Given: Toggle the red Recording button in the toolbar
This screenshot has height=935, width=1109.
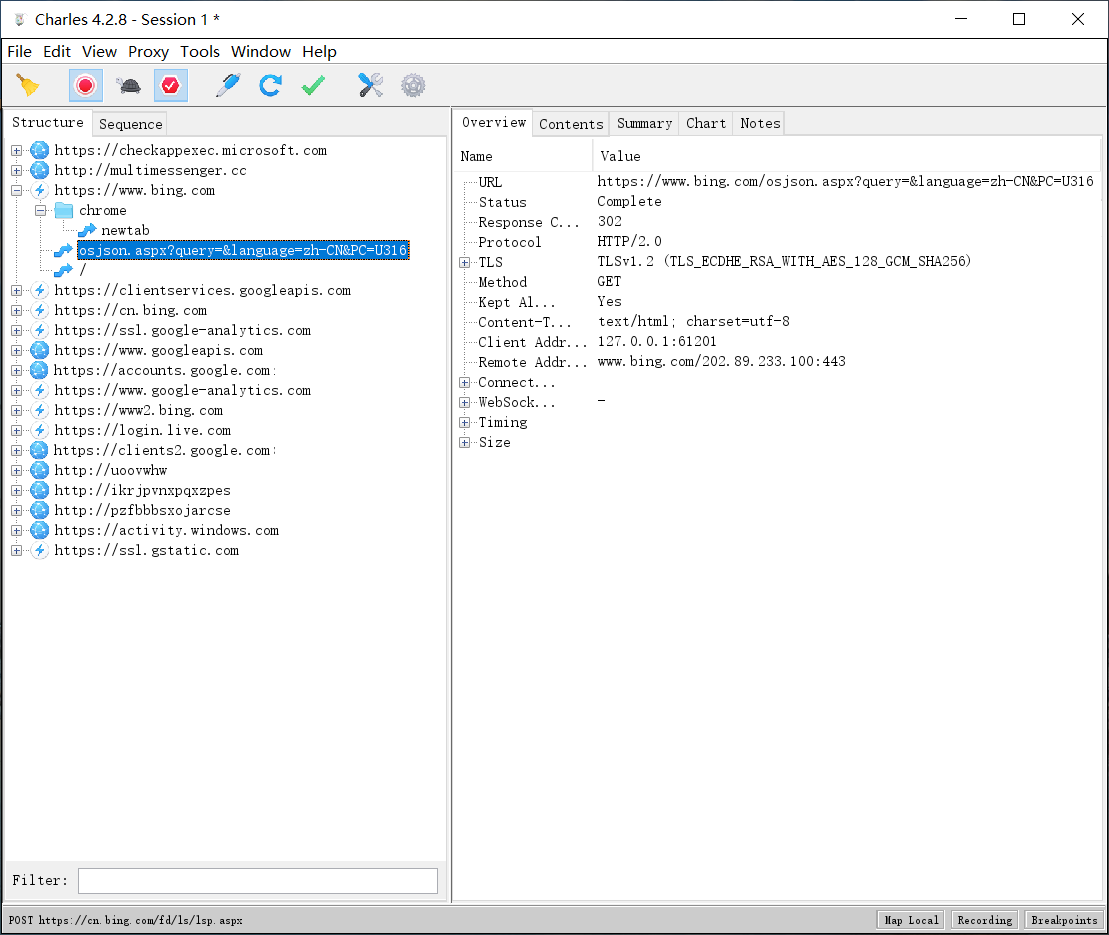Looking at the screenshot, I should 85,86.
